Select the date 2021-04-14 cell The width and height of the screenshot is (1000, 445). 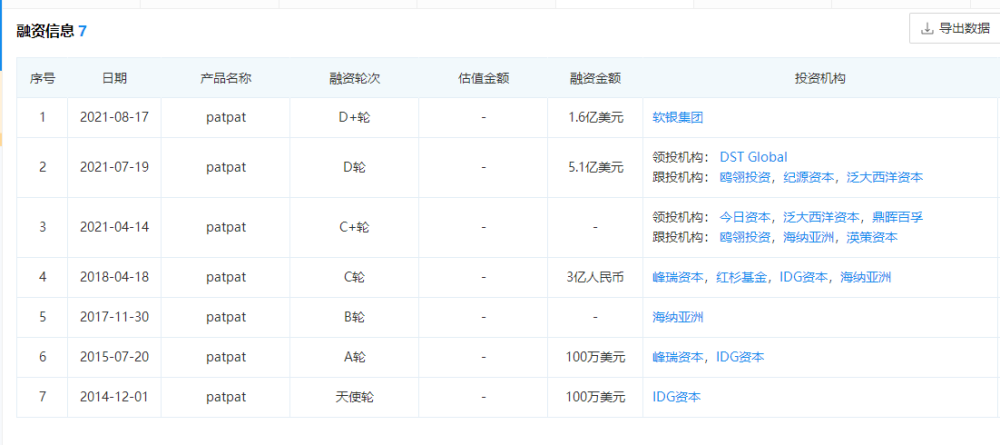pos(114,227)
